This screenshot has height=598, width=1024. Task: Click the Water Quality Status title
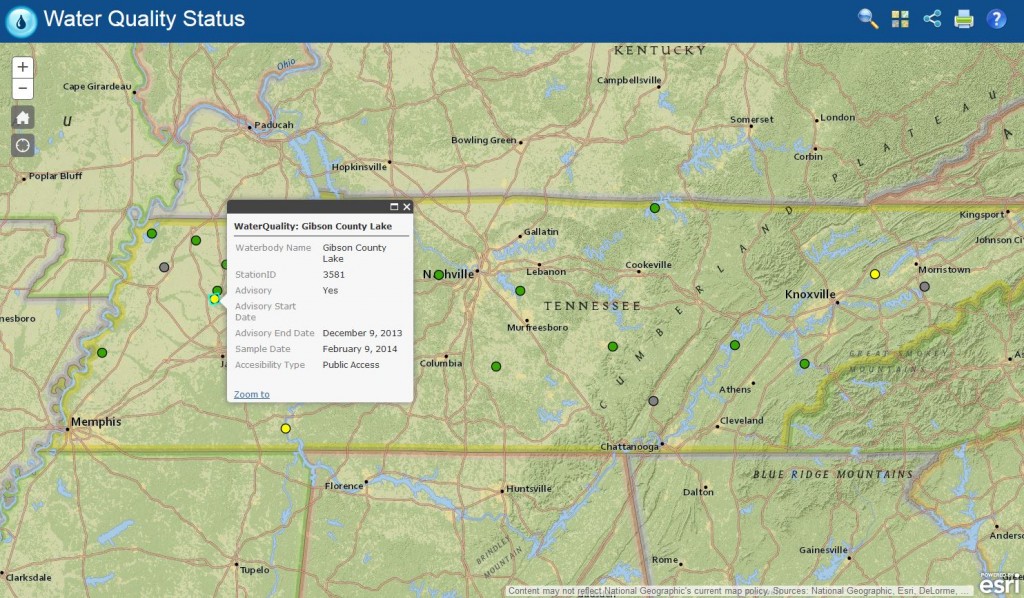144,19
